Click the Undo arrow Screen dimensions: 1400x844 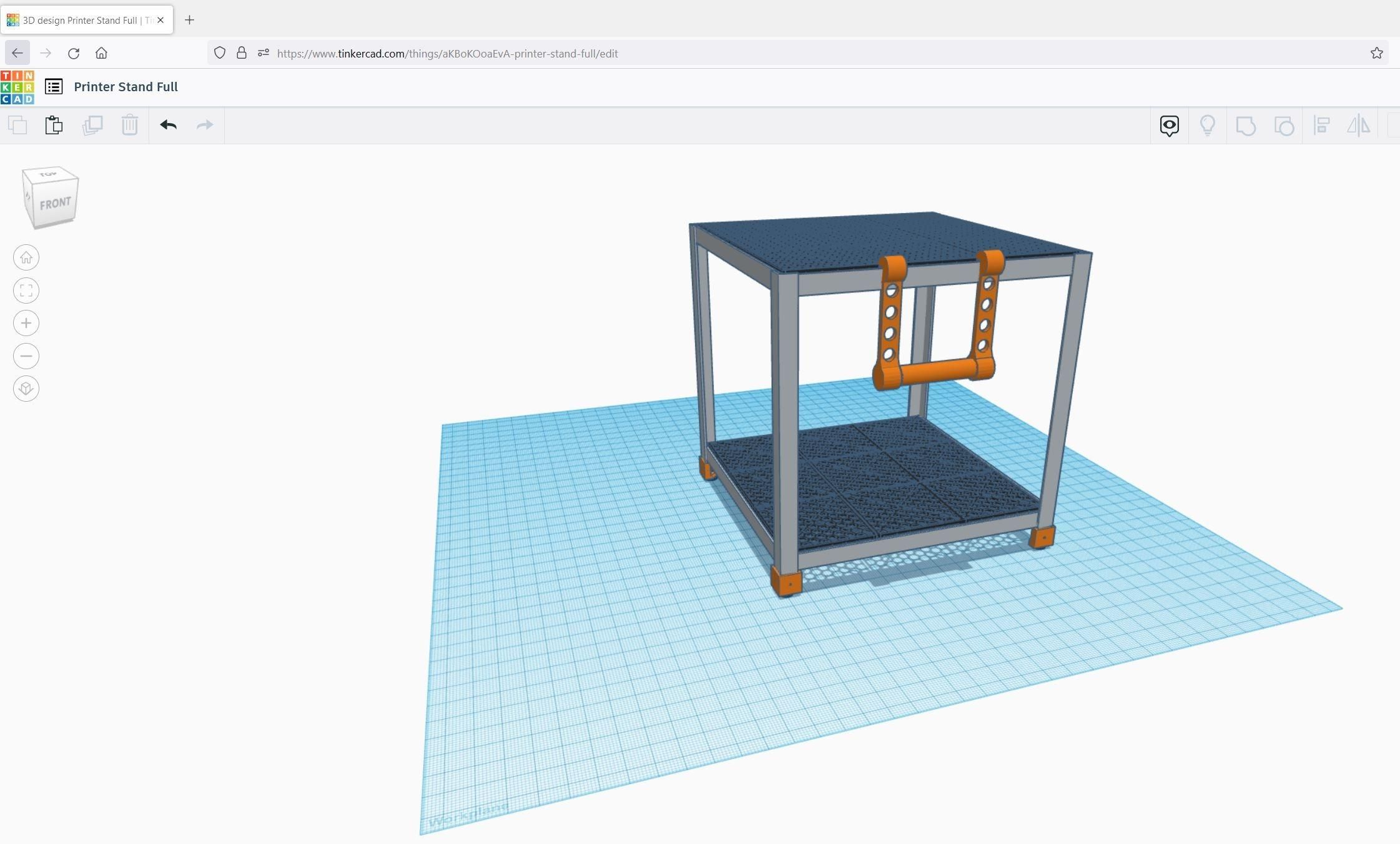pyautogui.click(x=167, y=125)
